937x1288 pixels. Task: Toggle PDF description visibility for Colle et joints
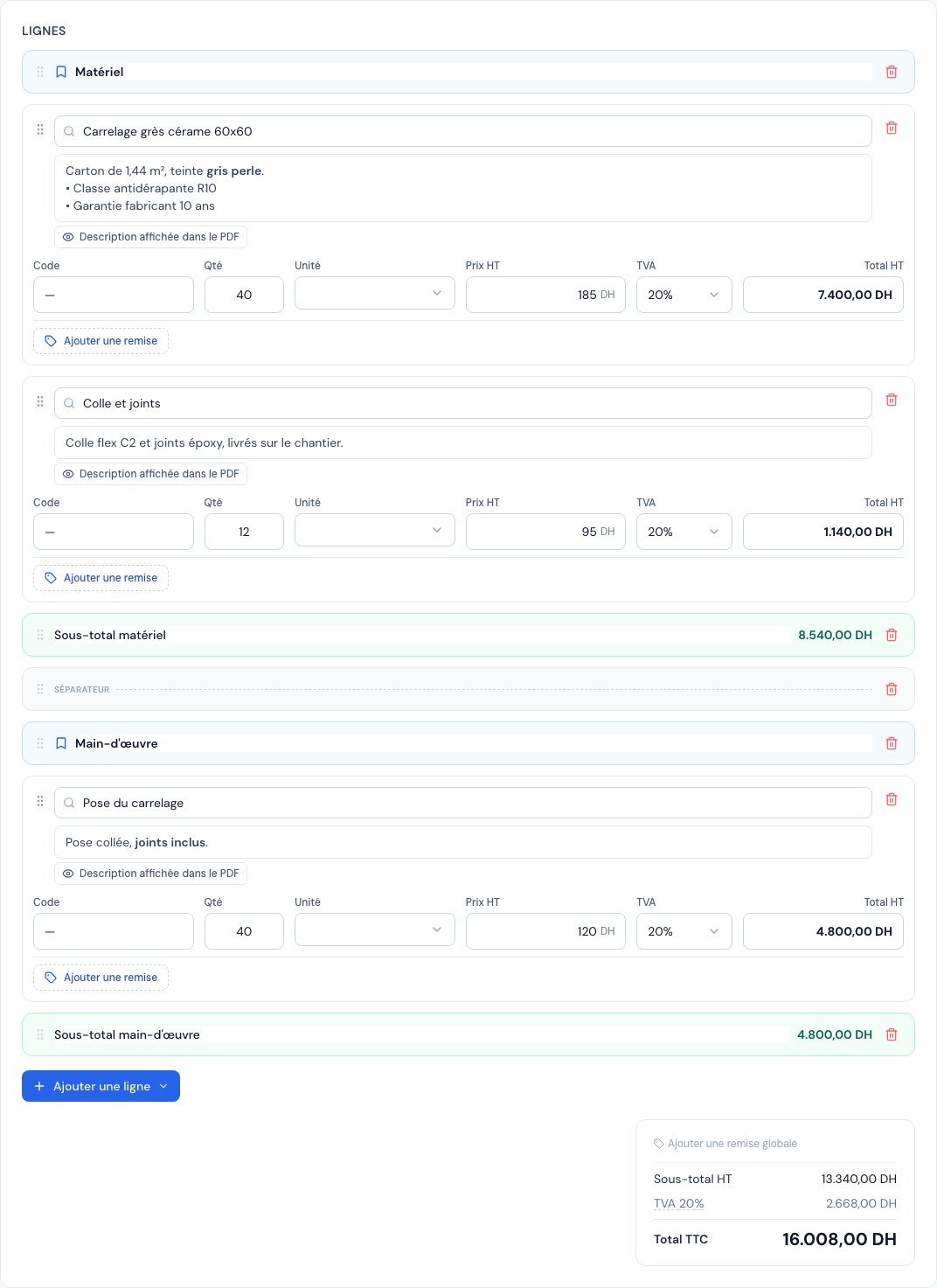click(150, 474)
